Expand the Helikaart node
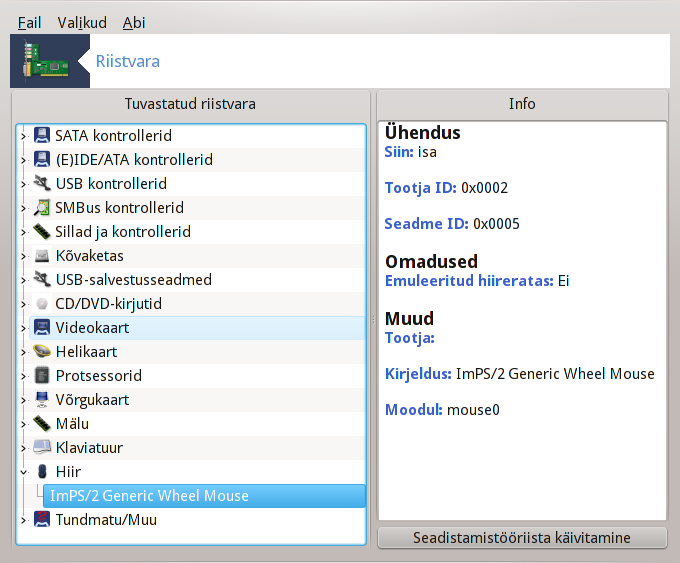Image resolution: width=680 pixels, height=563 pixels. [23, 352]
